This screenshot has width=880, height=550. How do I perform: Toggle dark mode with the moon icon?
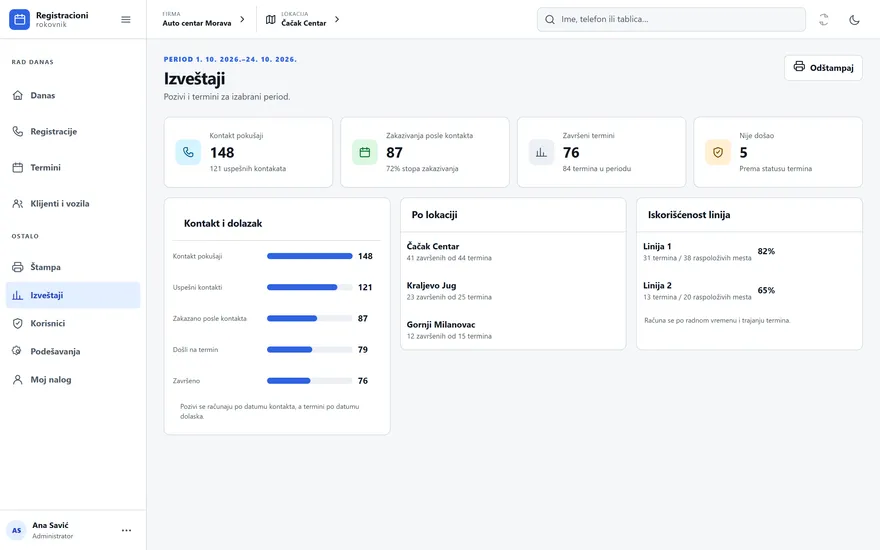pos(854,20)
